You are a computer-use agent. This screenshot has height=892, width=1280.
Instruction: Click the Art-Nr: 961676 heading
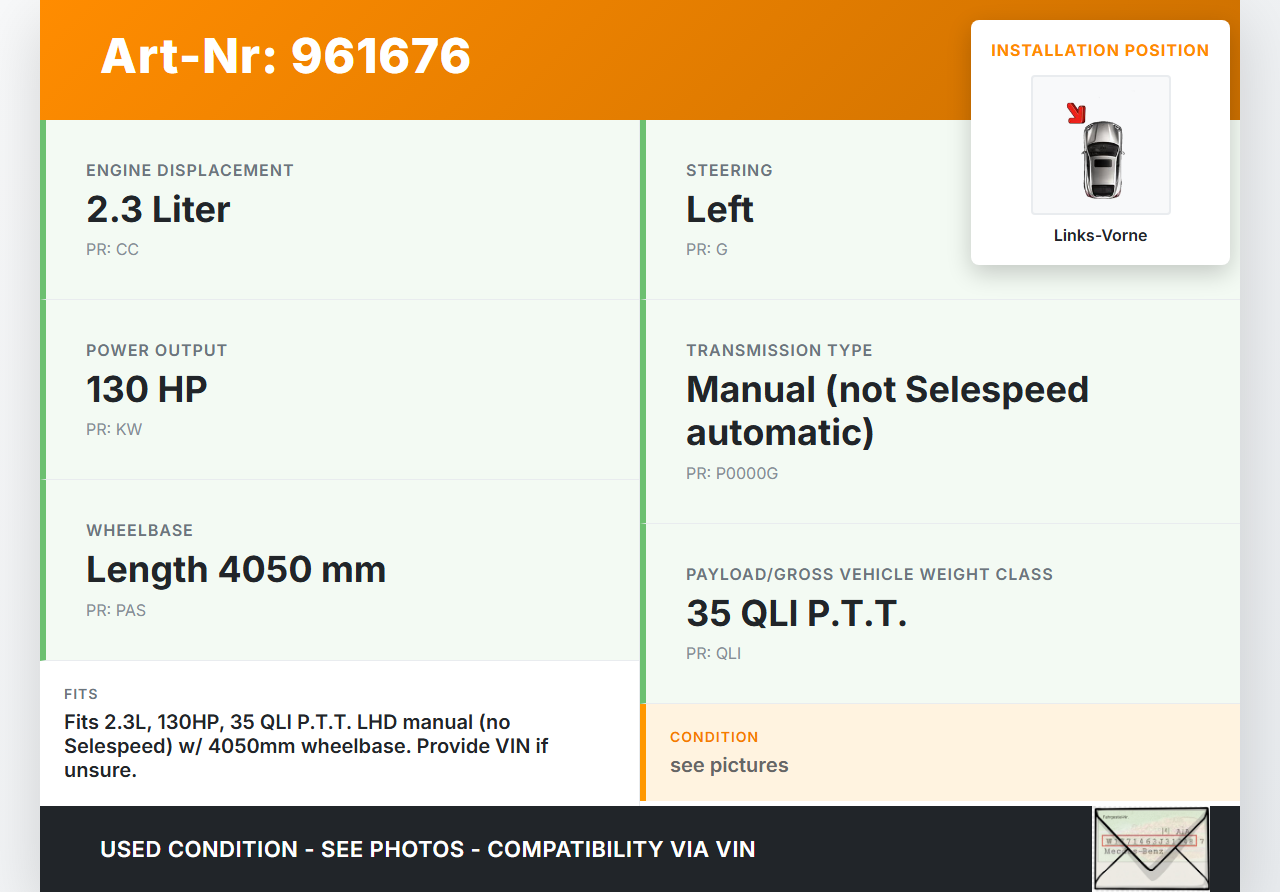pos(286,56)
